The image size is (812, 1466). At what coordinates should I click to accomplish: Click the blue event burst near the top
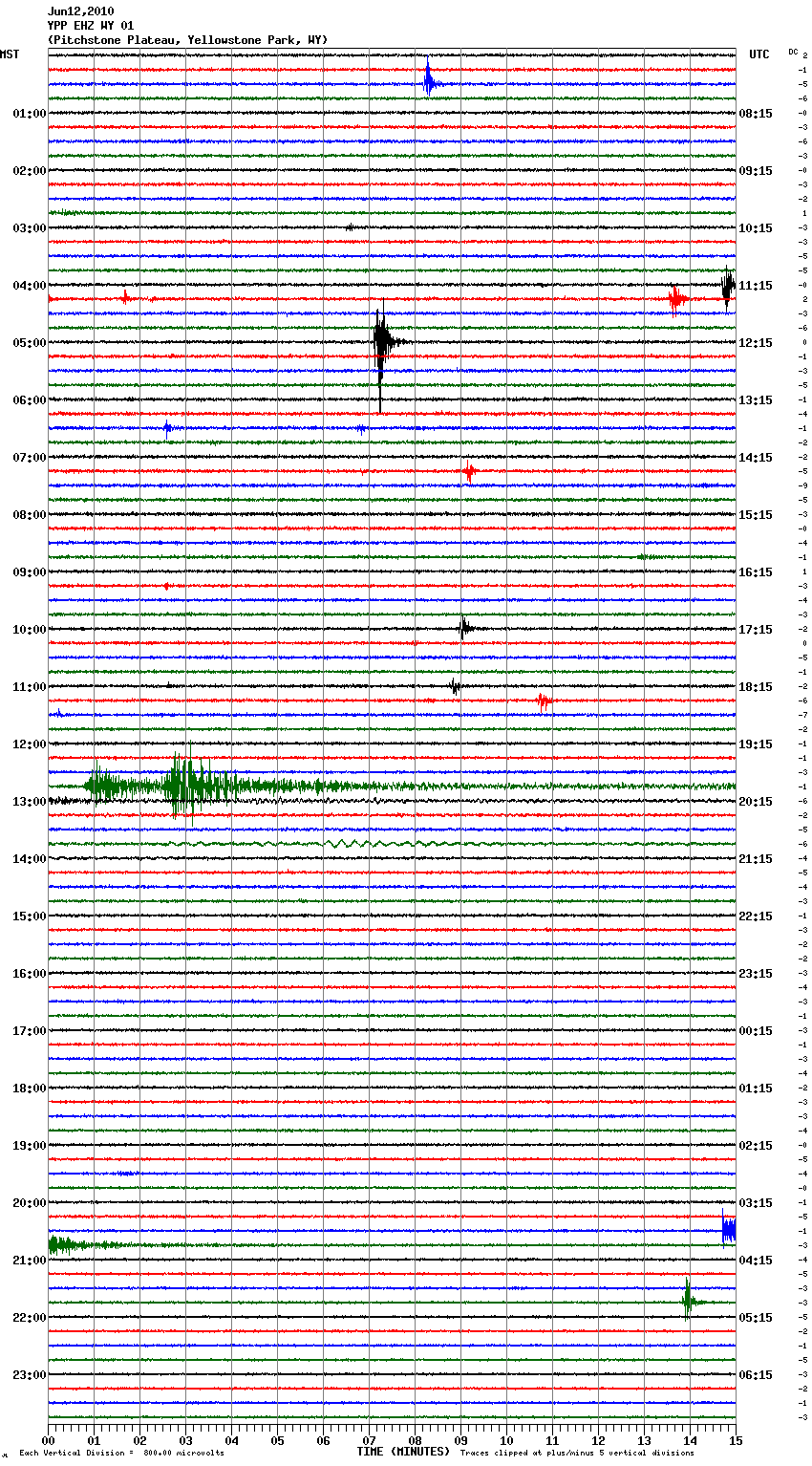[429, 80]
